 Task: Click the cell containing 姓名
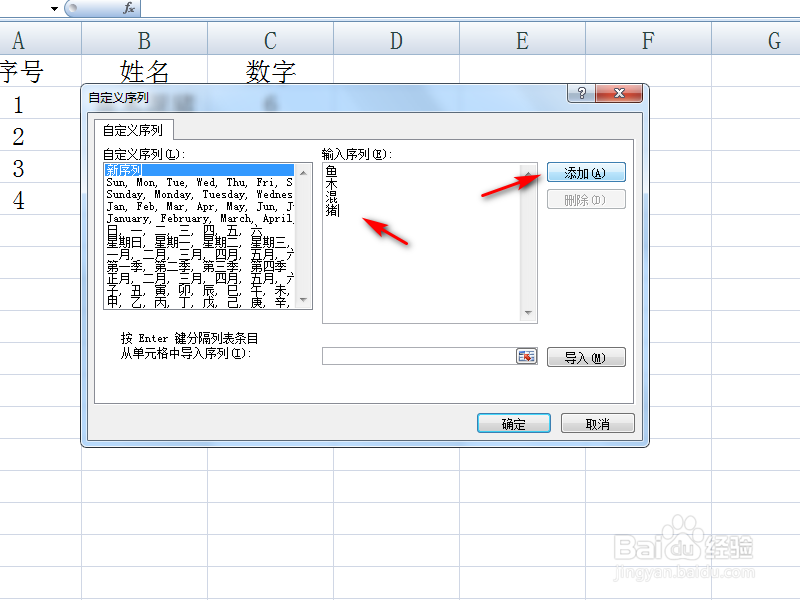[144, 71]
